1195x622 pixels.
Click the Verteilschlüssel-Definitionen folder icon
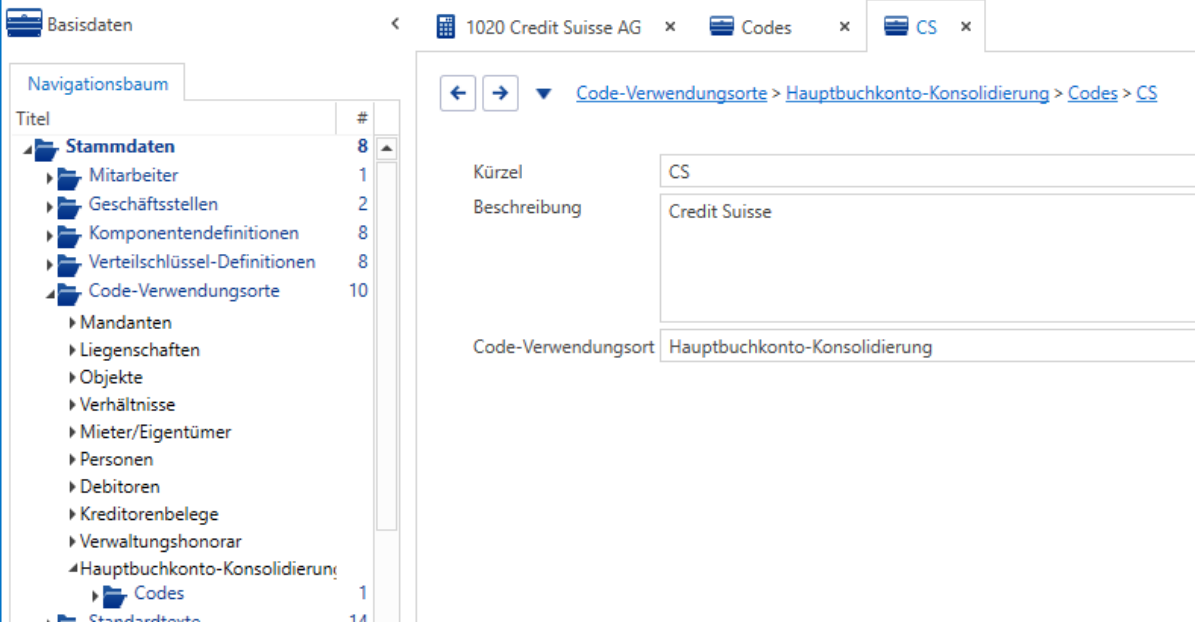(69, 265)
